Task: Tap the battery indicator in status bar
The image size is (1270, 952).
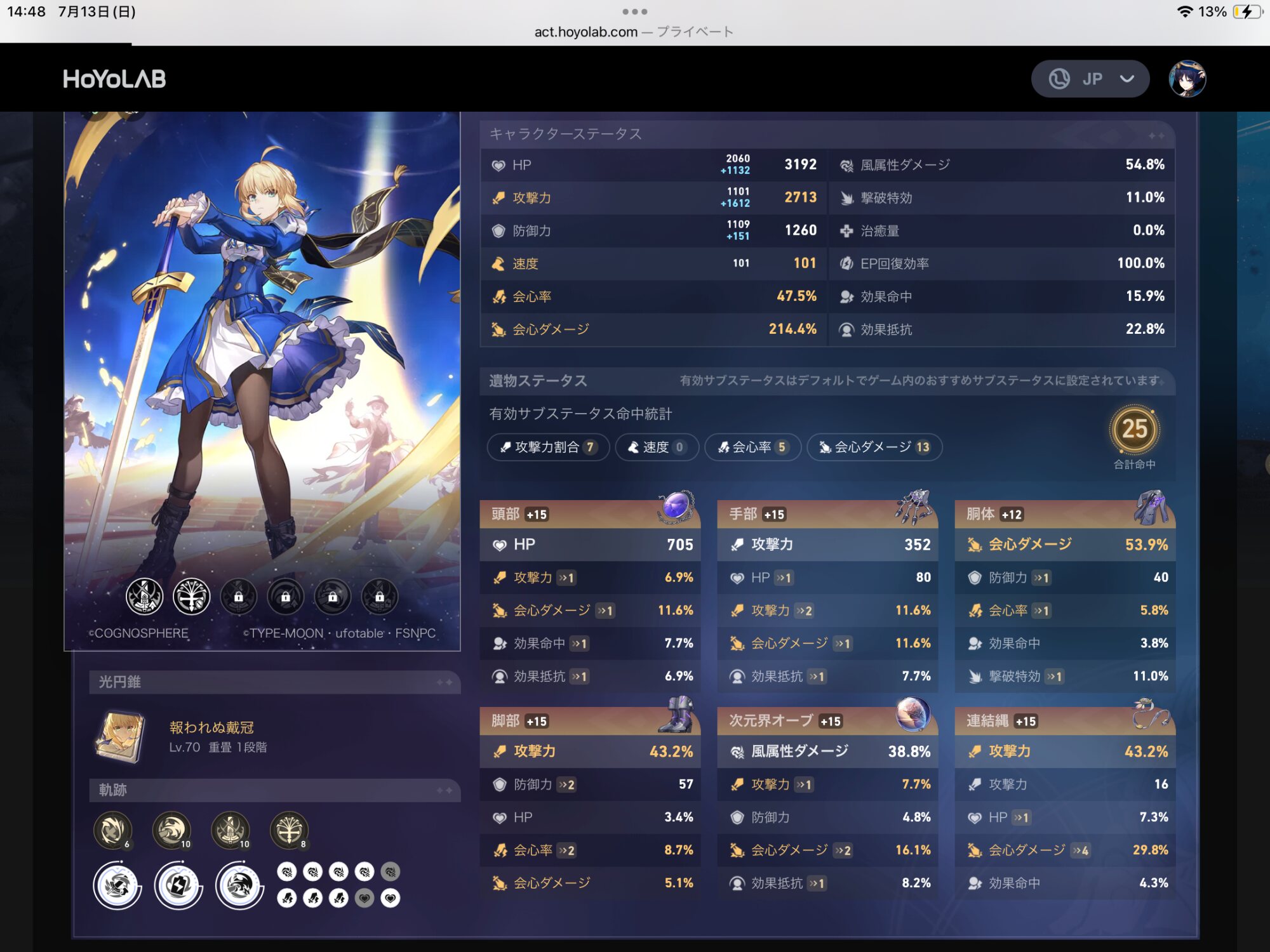Action: click(x=1247, y=11)
